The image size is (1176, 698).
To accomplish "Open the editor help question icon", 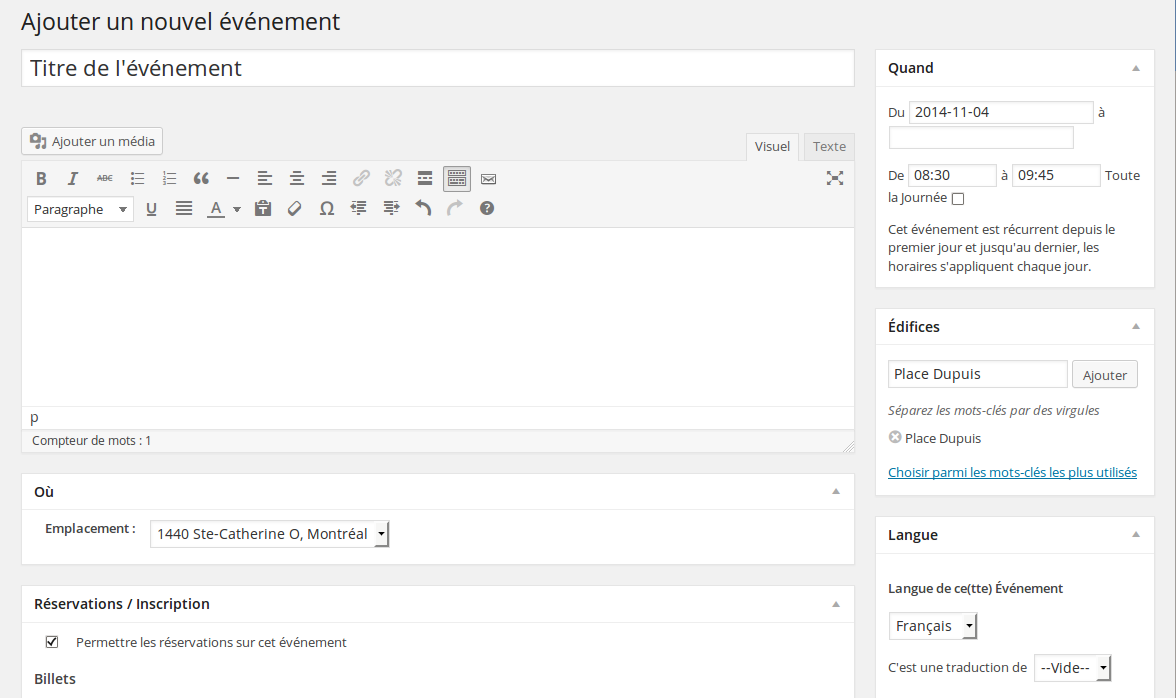I will 487,209.
